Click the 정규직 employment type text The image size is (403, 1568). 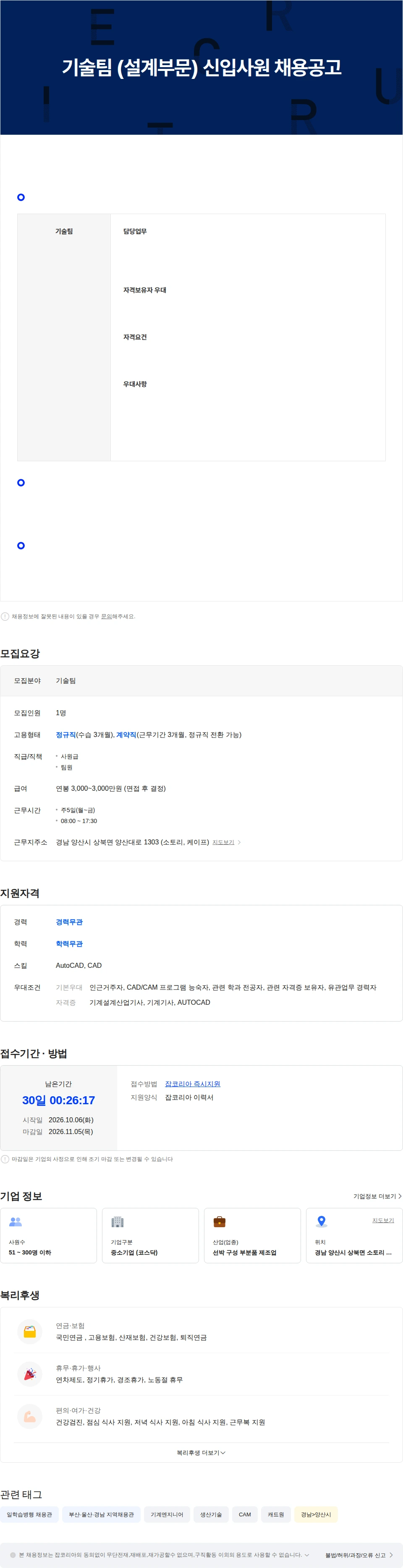(66, 735)
